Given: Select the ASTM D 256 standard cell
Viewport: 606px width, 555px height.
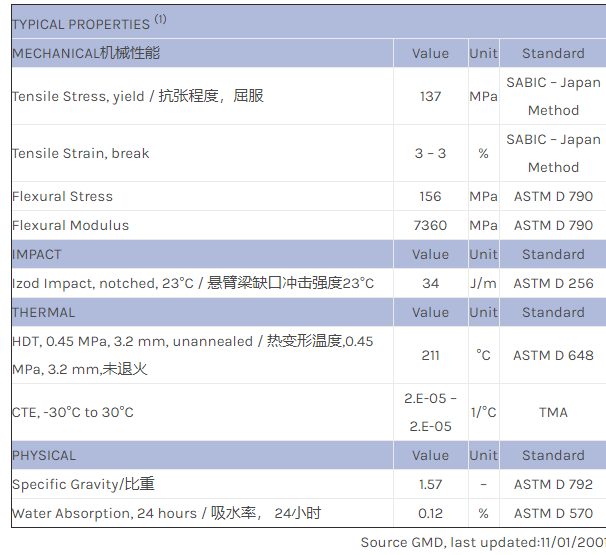Looking at the screenshot, I should (553, 283).
